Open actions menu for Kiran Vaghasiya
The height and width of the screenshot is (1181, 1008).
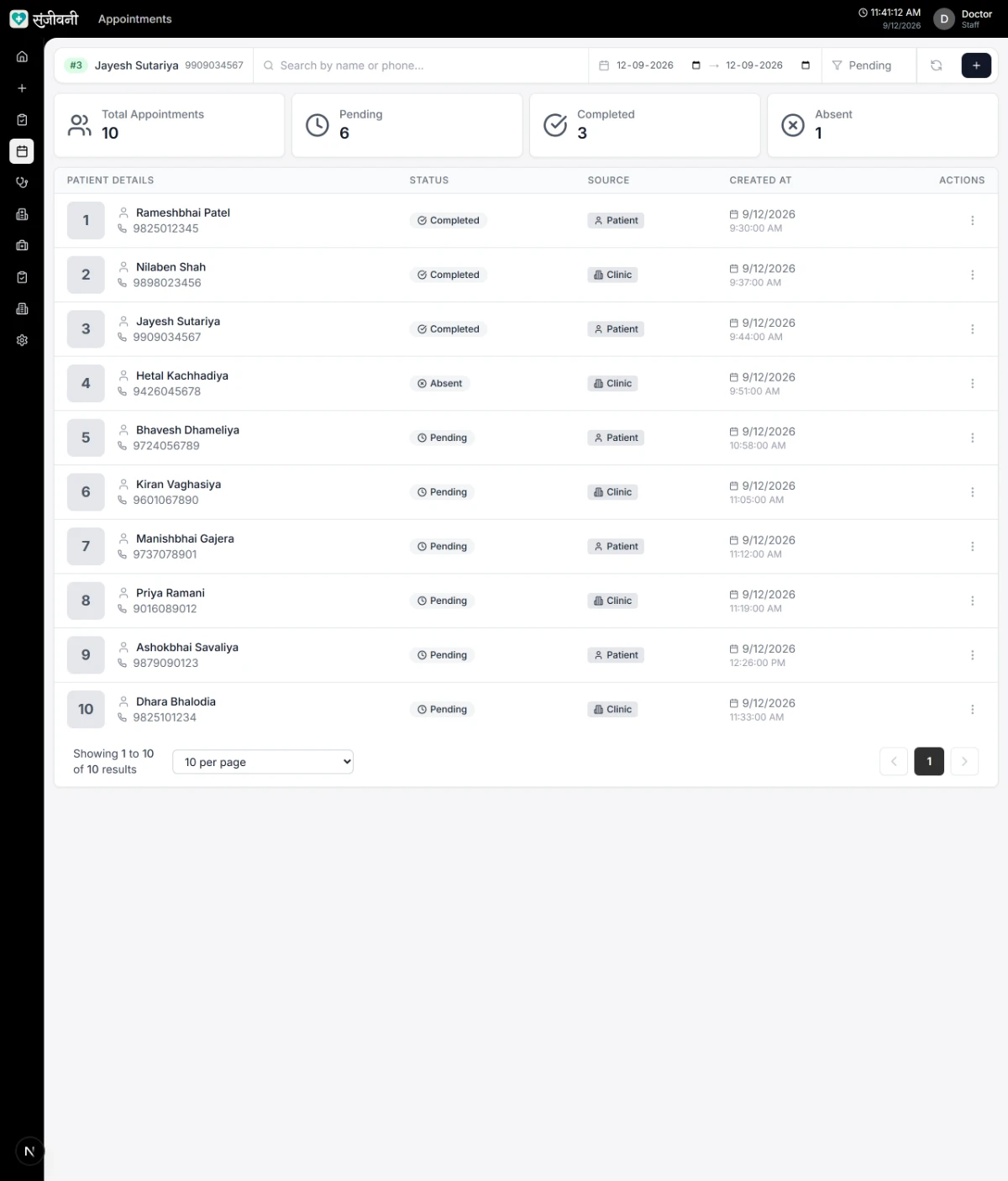click(973, 492)
